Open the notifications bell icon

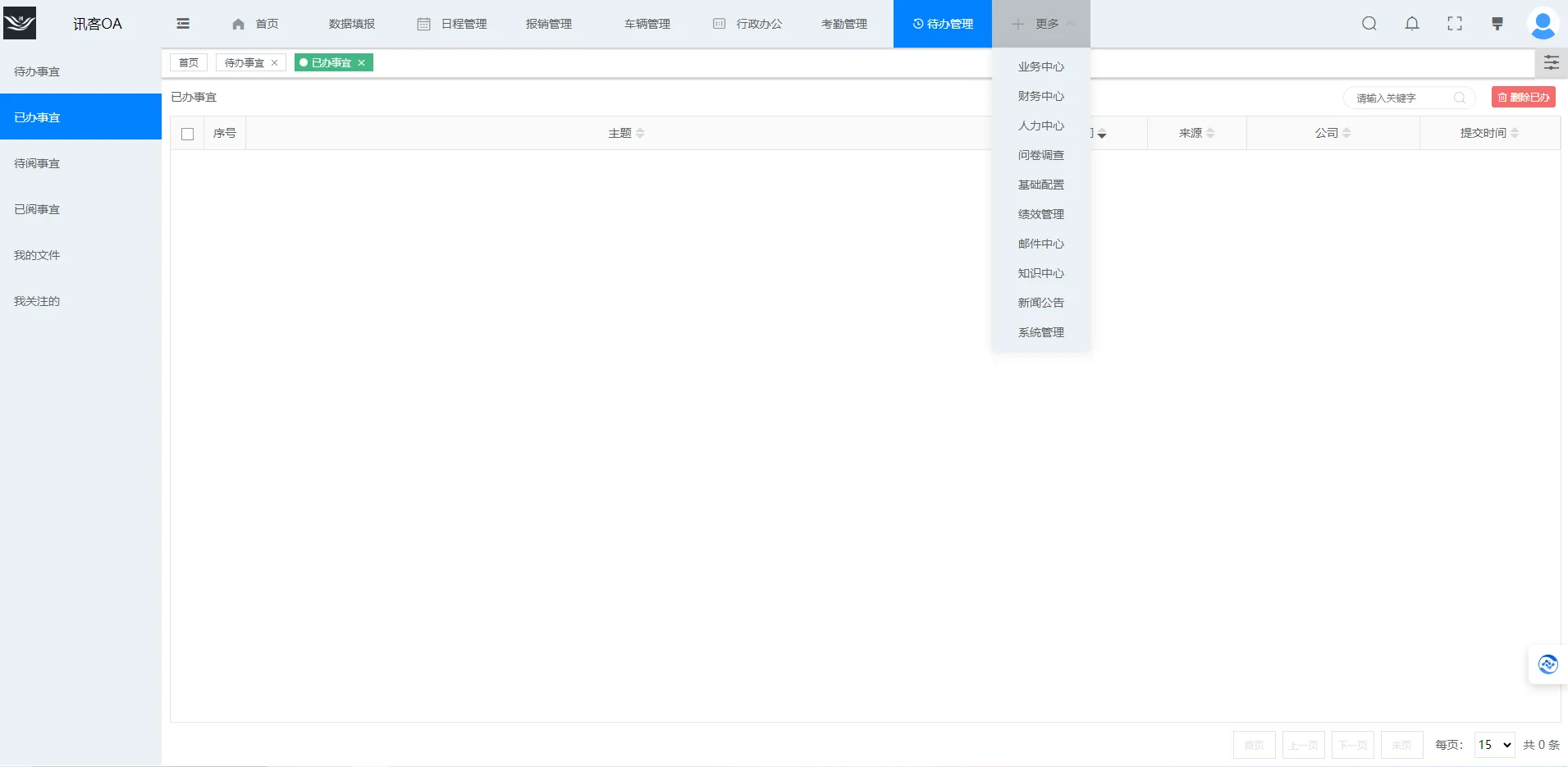pyautogui.click(x=1412, y=24)
